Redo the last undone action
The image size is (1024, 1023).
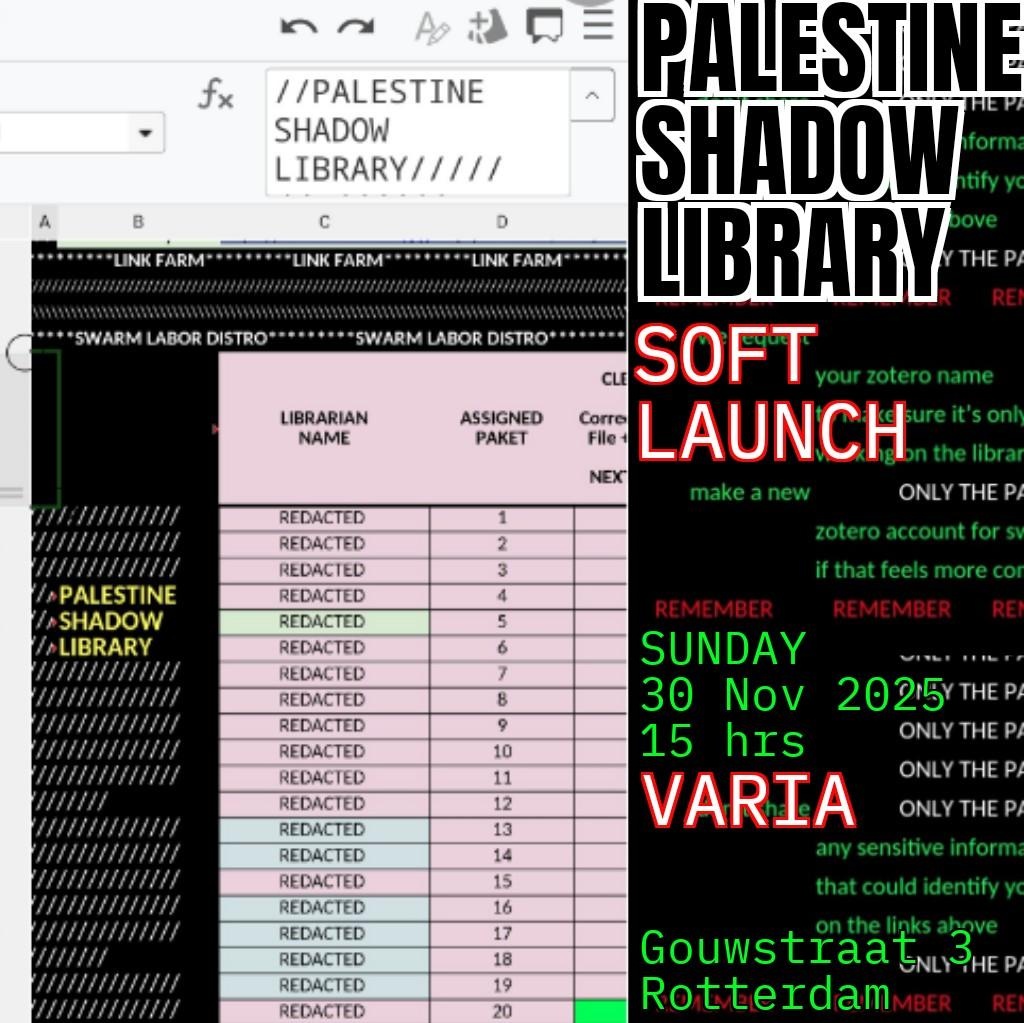tap(355, 27)
